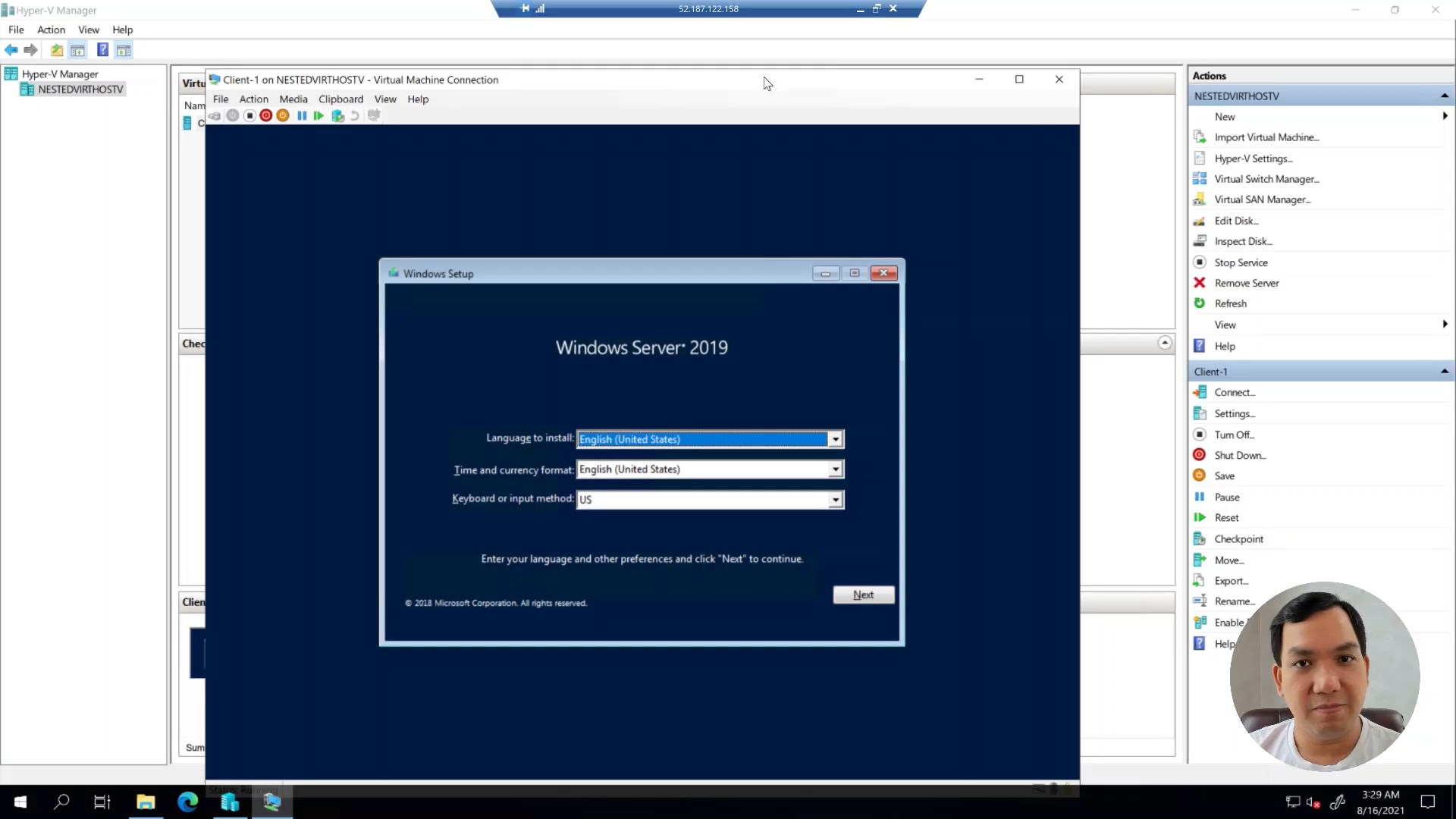Viewport: 1456px width, 819px height.
Task: Click Enhanced Session icon in VM toolbar
Action: pos(374,115)
